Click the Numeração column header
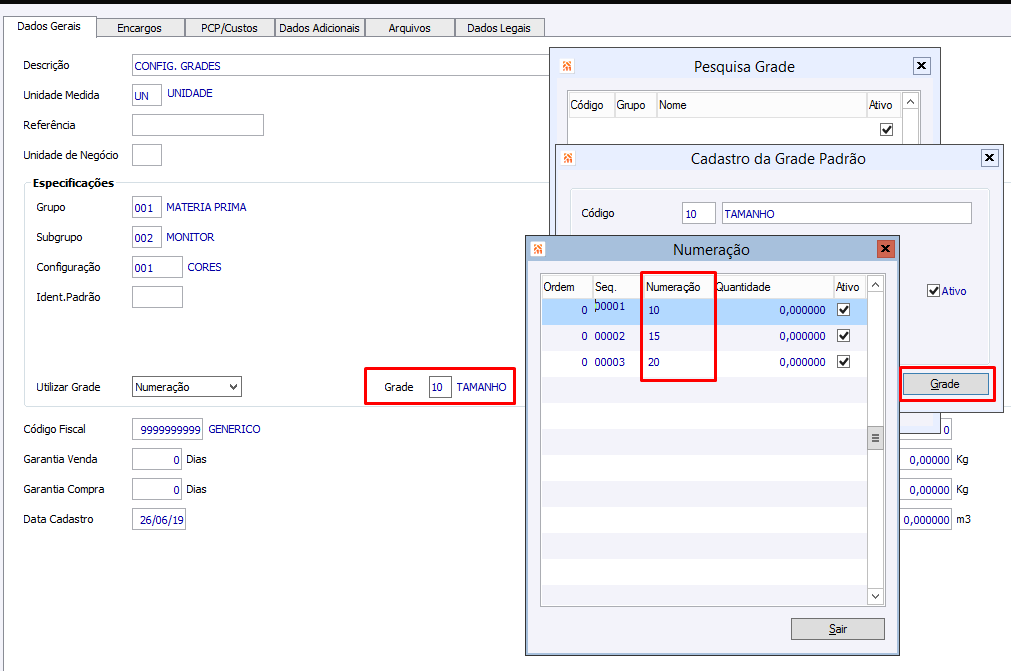 pyautogui.click(x=678, y=287)
